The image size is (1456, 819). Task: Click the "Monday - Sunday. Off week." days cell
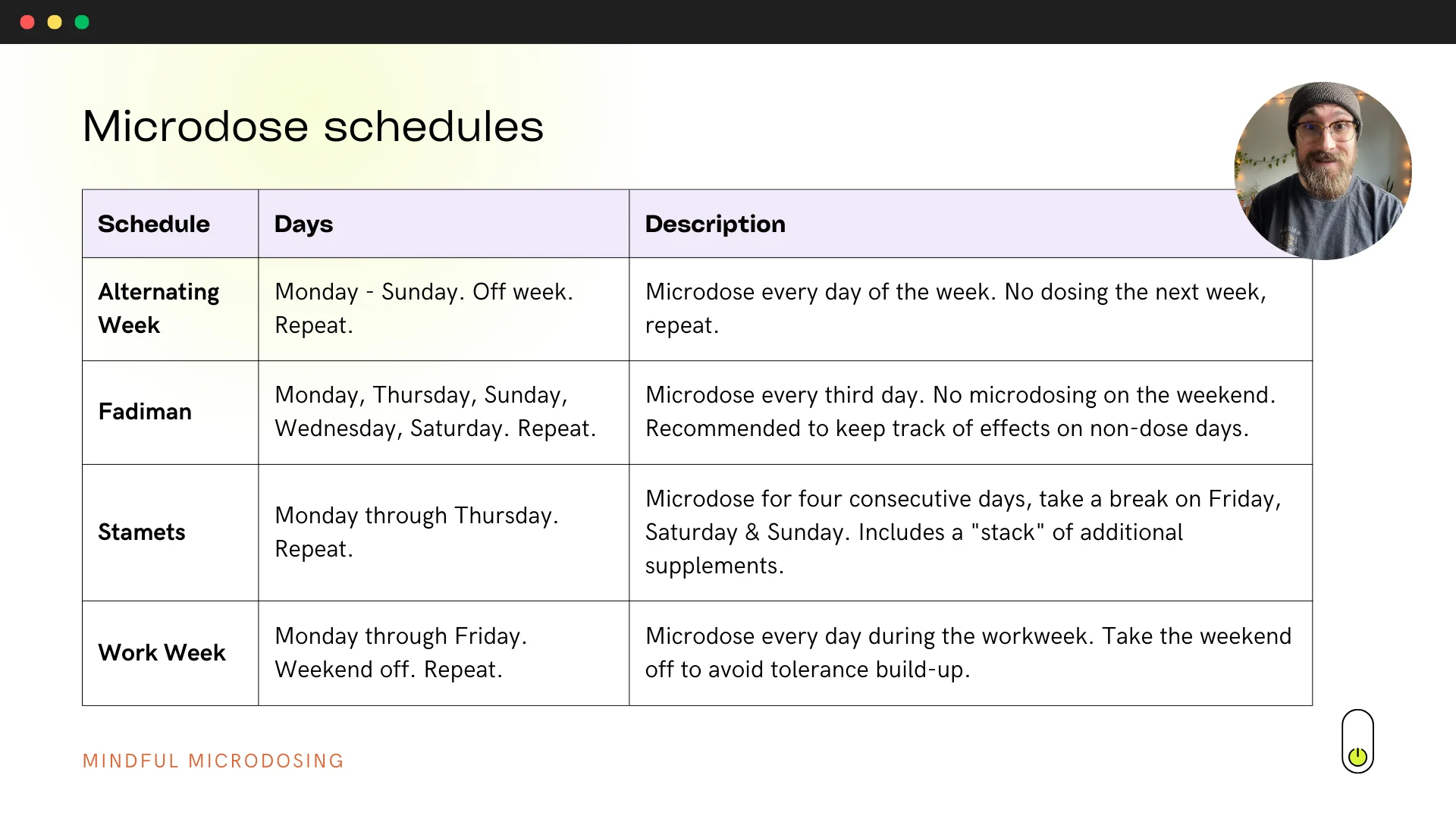point(423,309)
